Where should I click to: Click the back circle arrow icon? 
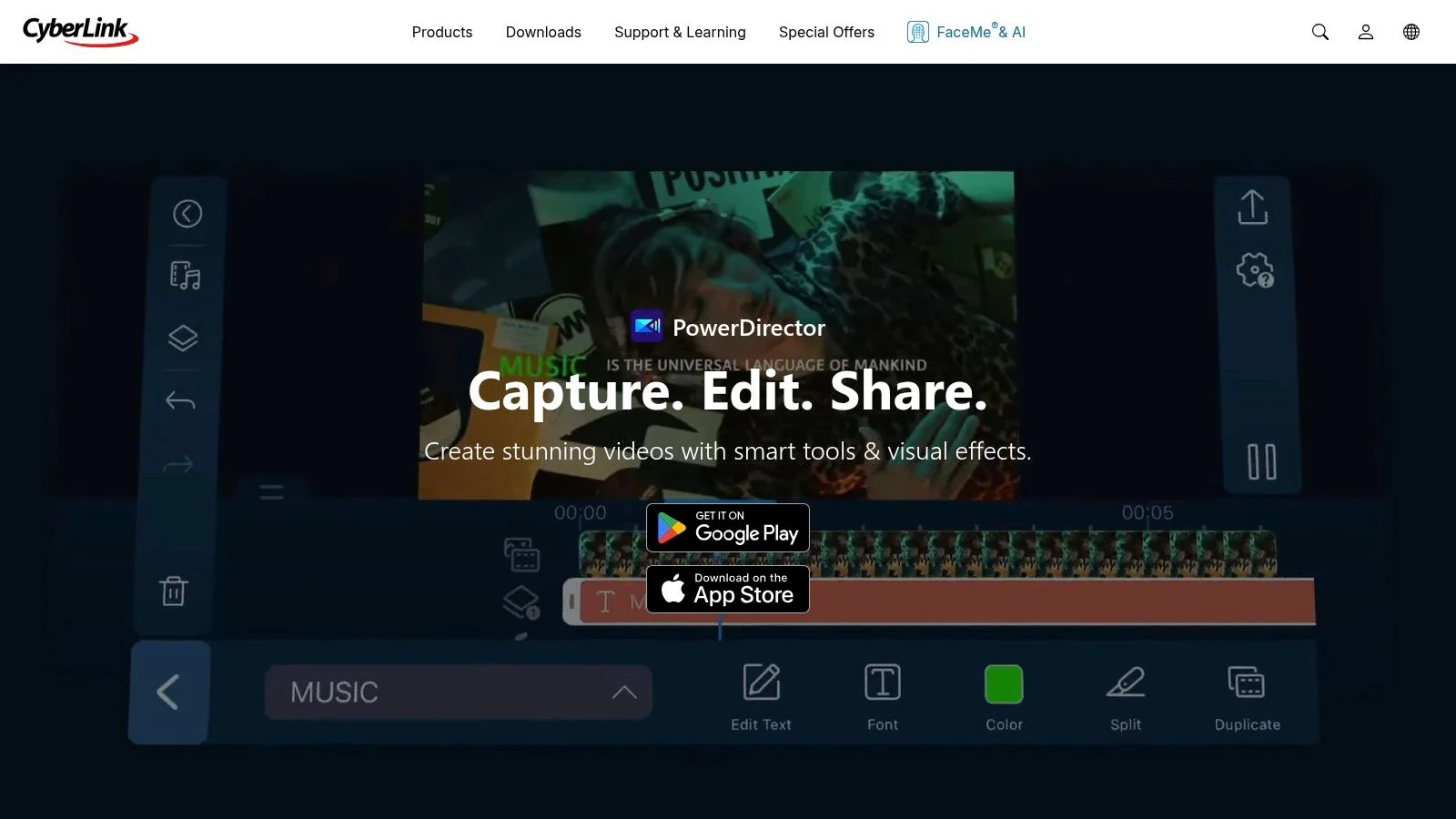tap(187, 214)
